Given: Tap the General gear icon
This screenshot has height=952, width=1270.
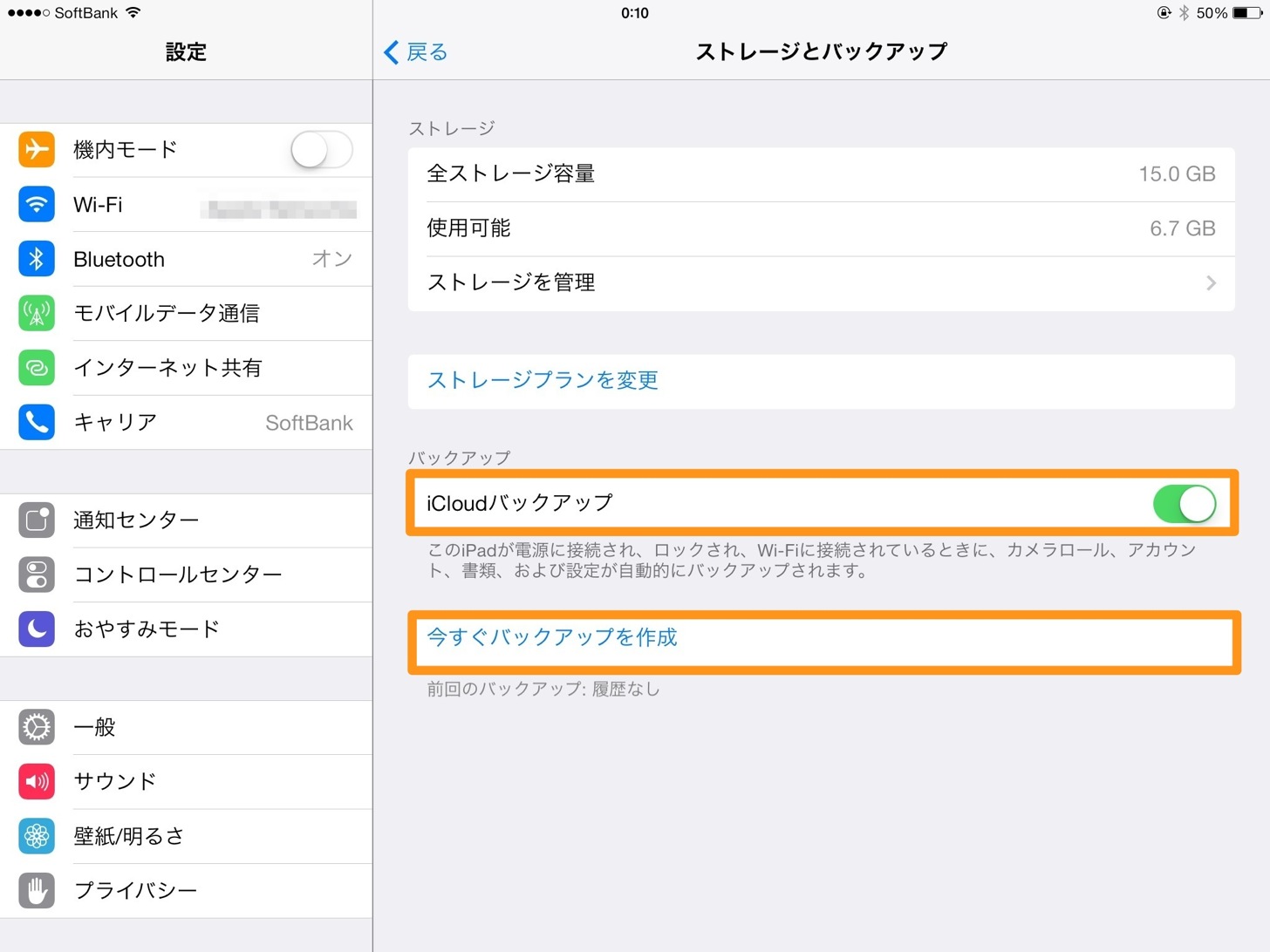Looking at the screenshot, I should [37, 727].
